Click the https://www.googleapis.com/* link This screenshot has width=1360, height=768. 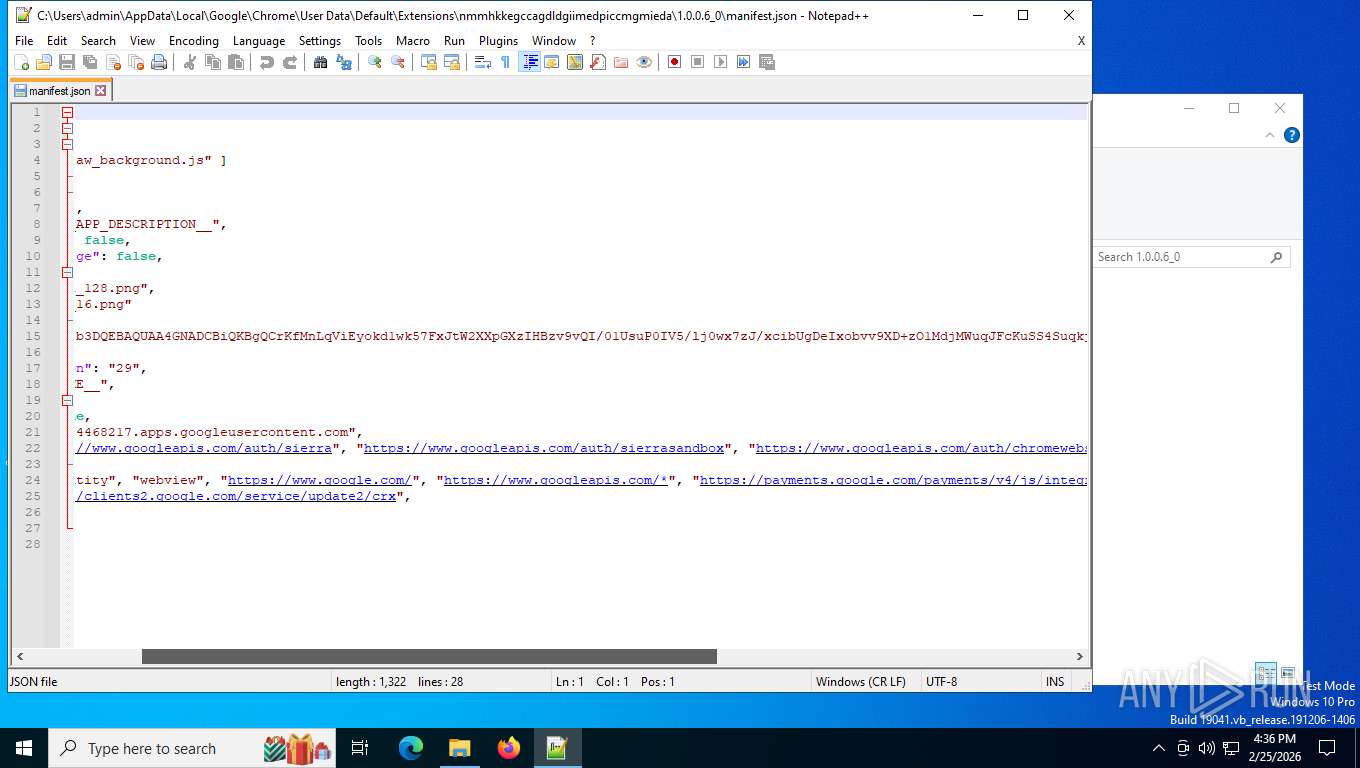click(556, 480)
